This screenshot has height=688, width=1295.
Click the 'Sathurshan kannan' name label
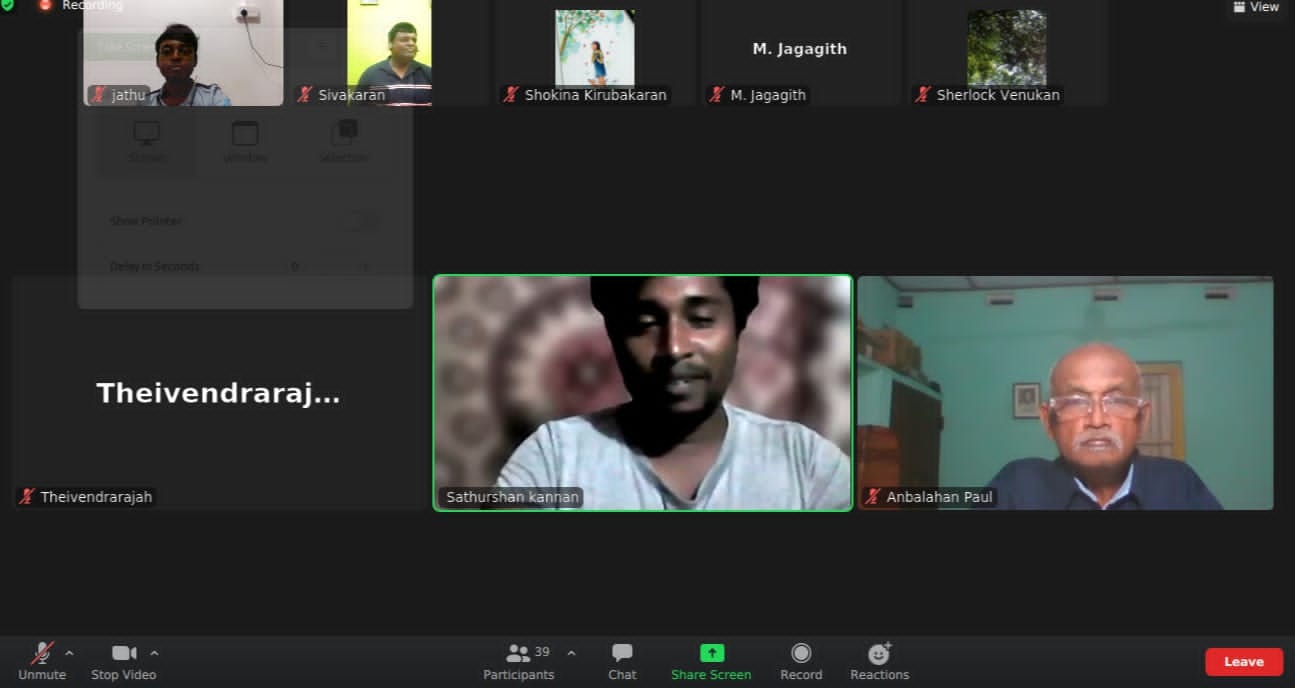(x=512, y=497)
